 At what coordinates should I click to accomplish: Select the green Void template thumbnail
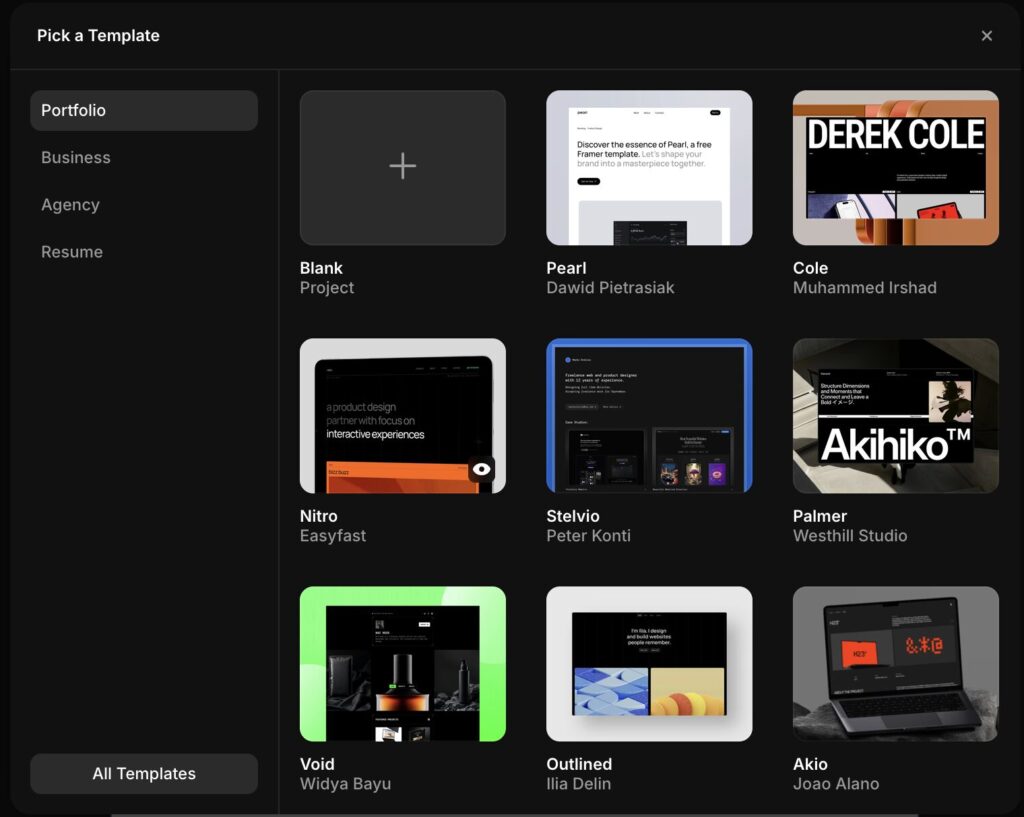click(x=402, y=663)
